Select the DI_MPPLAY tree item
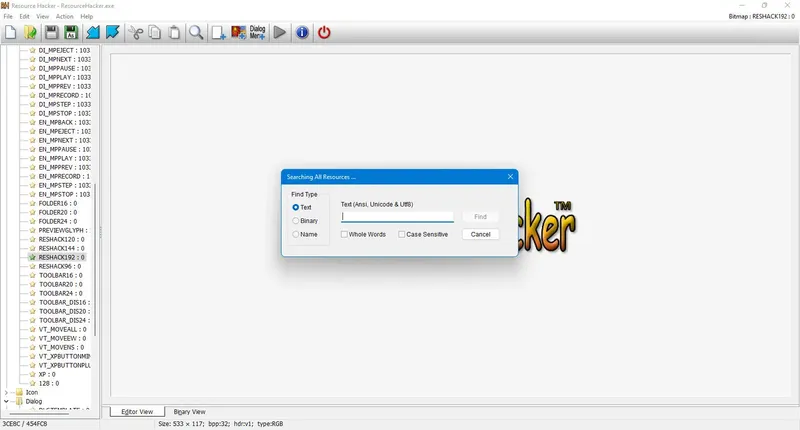The image size is (800, 430). tap(64, 78)
